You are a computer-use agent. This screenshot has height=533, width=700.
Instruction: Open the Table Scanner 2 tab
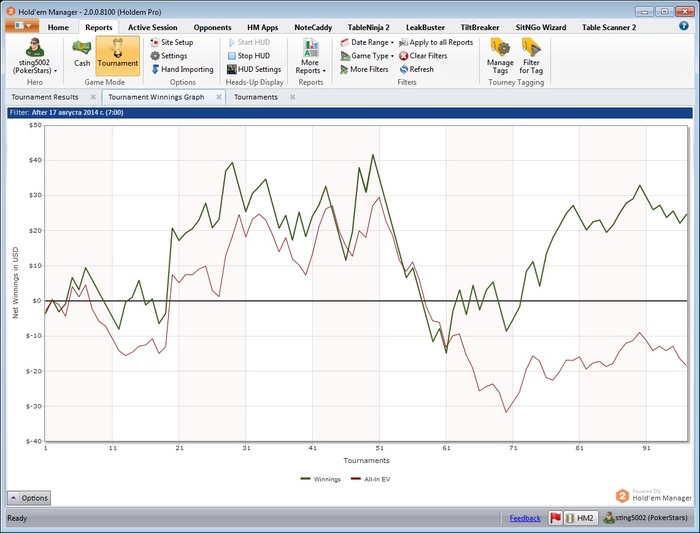pyautogui.click(x=609, y=27)
